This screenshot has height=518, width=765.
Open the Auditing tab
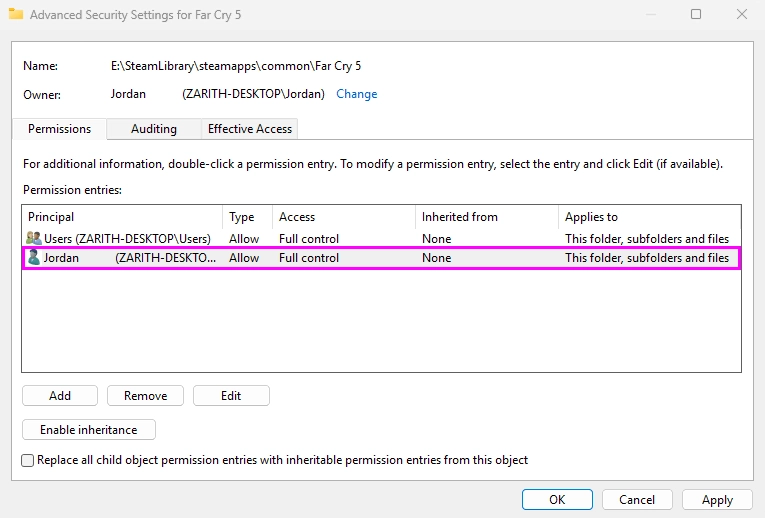[154, 129]
